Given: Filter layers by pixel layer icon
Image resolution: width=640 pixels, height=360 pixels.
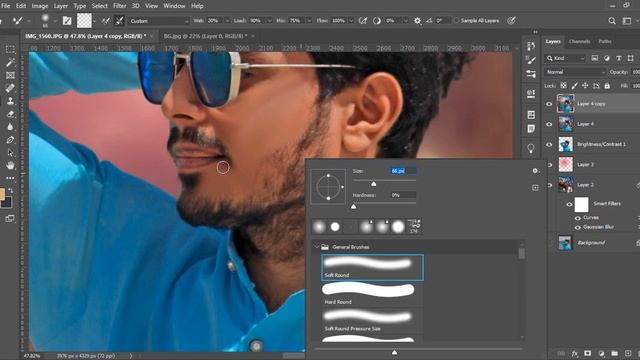Looking at the screenshot, I should pos(595,58).
